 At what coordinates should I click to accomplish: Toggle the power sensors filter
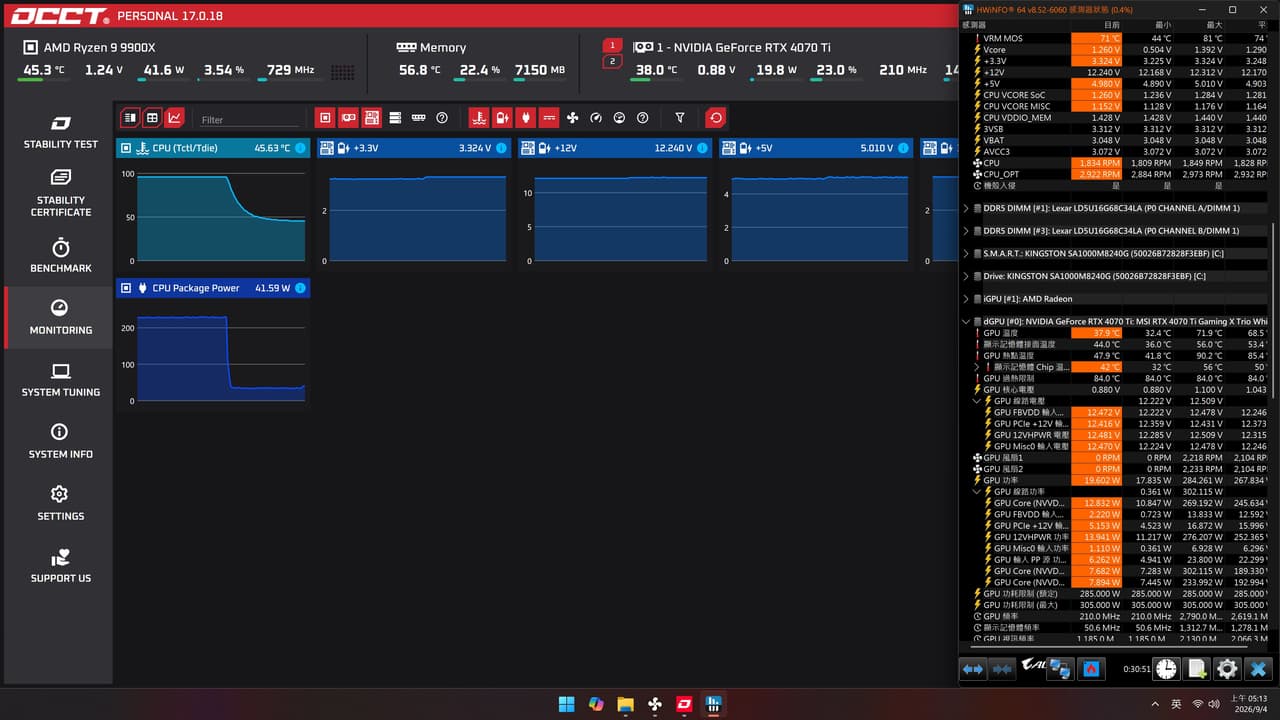click(x=526, y=118)
